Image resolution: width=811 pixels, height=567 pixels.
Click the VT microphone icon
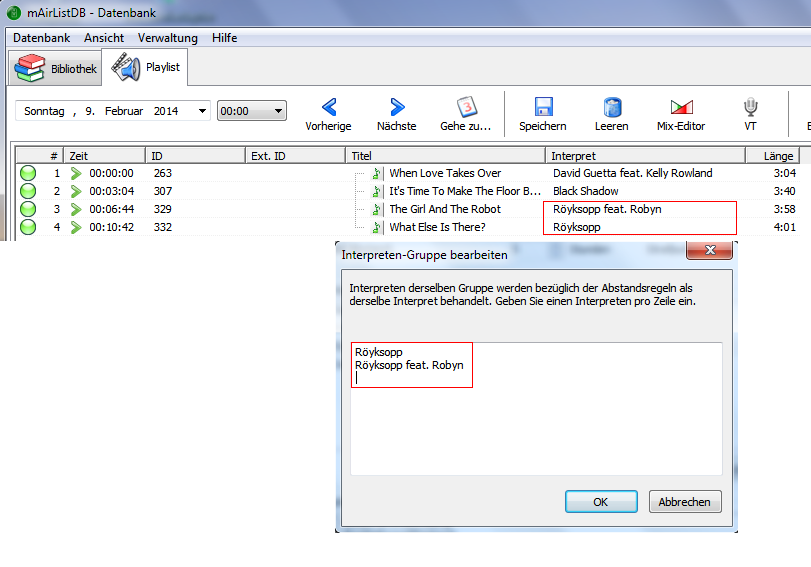(x=750, y=108)
